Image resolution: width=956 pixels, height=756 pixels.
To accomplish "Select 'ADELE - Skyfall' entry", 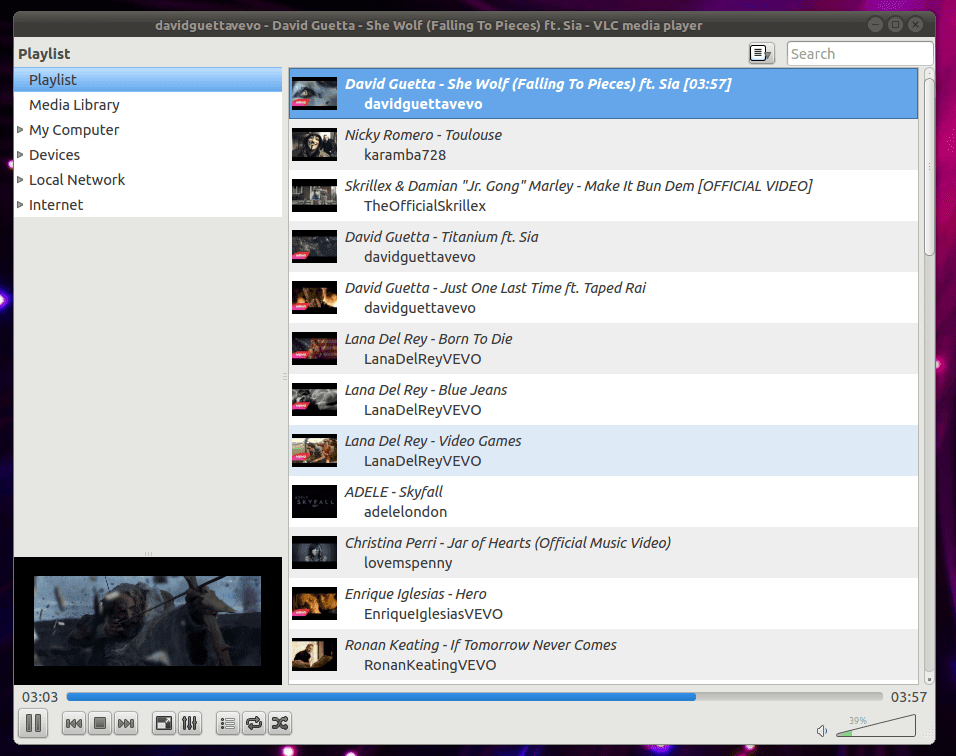I will tap(604, 502).
